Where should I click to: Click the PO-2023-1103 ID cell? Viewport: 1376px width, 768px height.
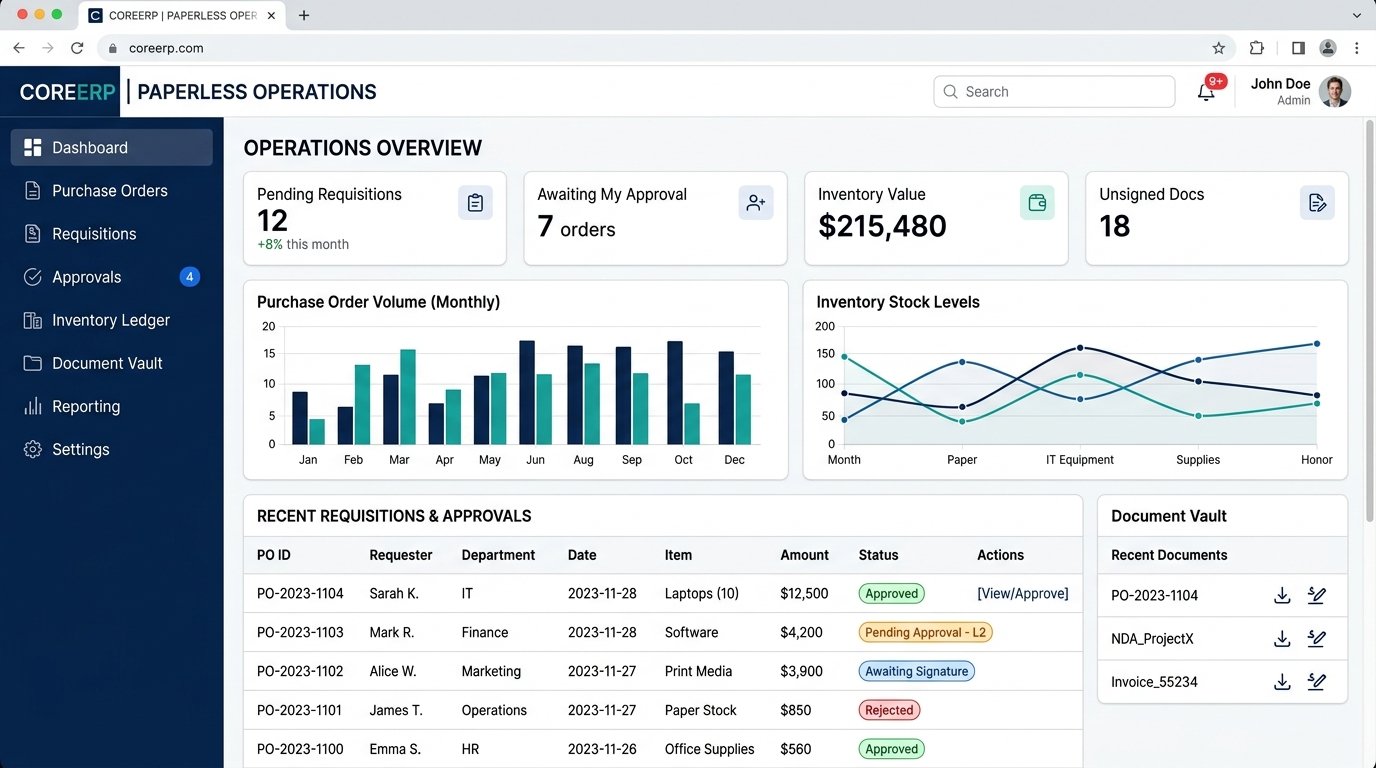click(x=300, y=633)
